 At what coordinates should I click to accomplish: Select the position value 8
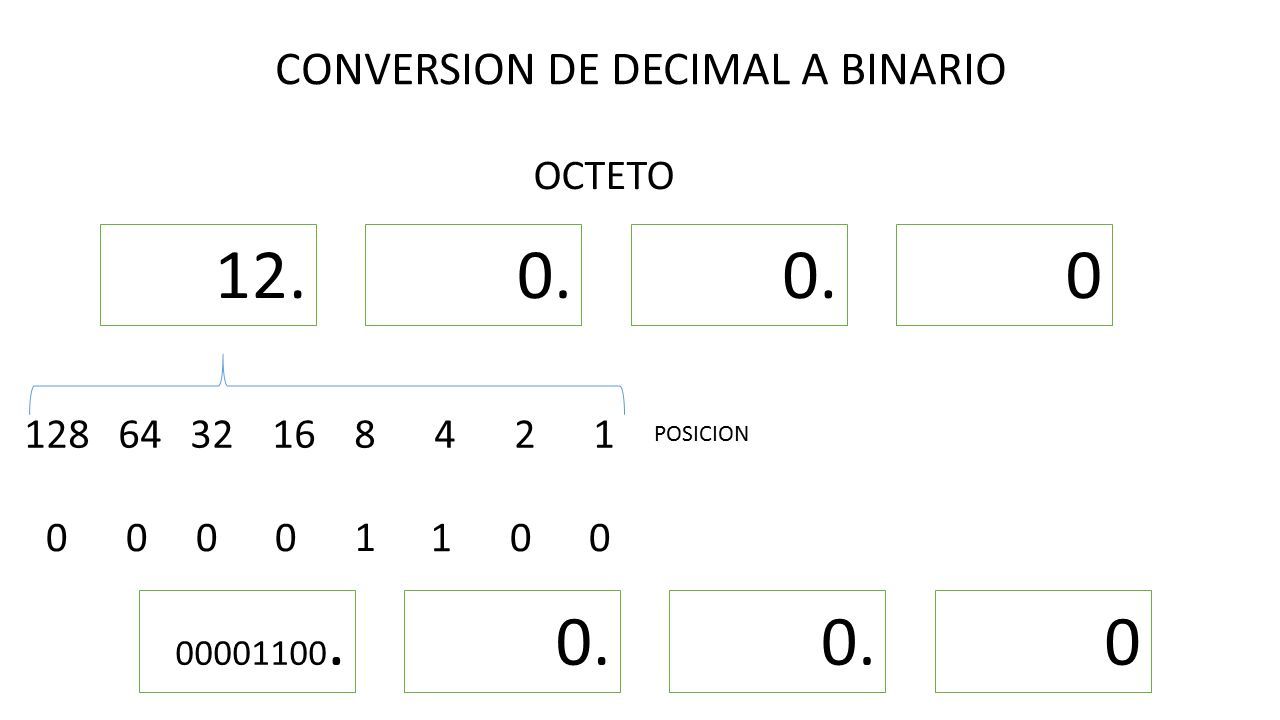click(363, 435)
